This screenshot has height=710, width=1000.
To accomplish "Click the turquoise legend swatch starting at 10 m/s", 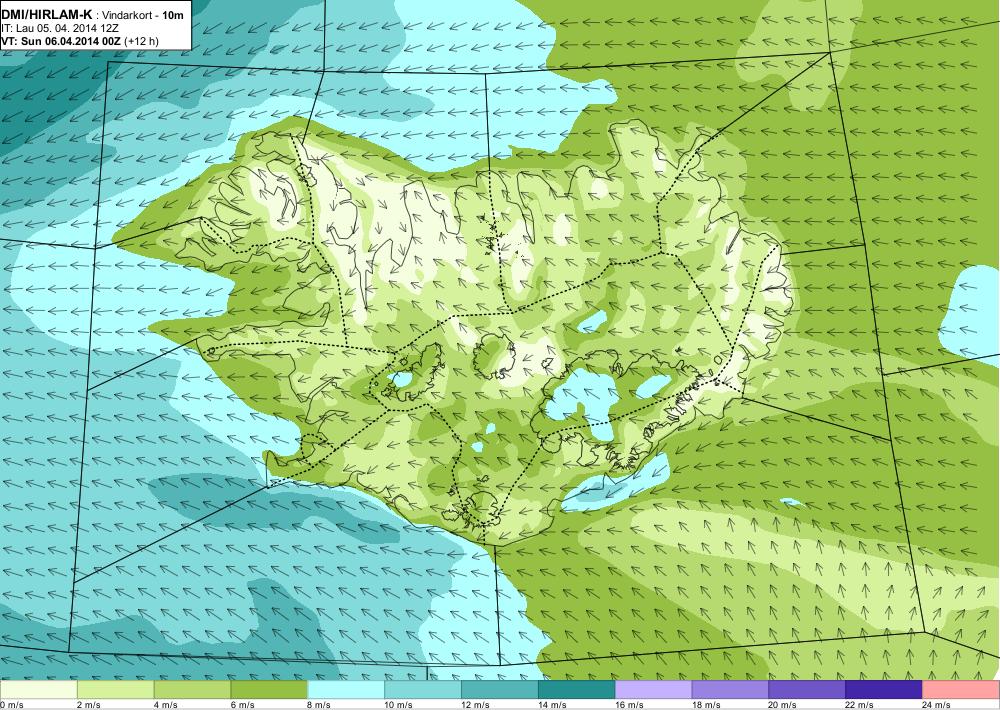I will pyautogui.click(x=423, y=690).
